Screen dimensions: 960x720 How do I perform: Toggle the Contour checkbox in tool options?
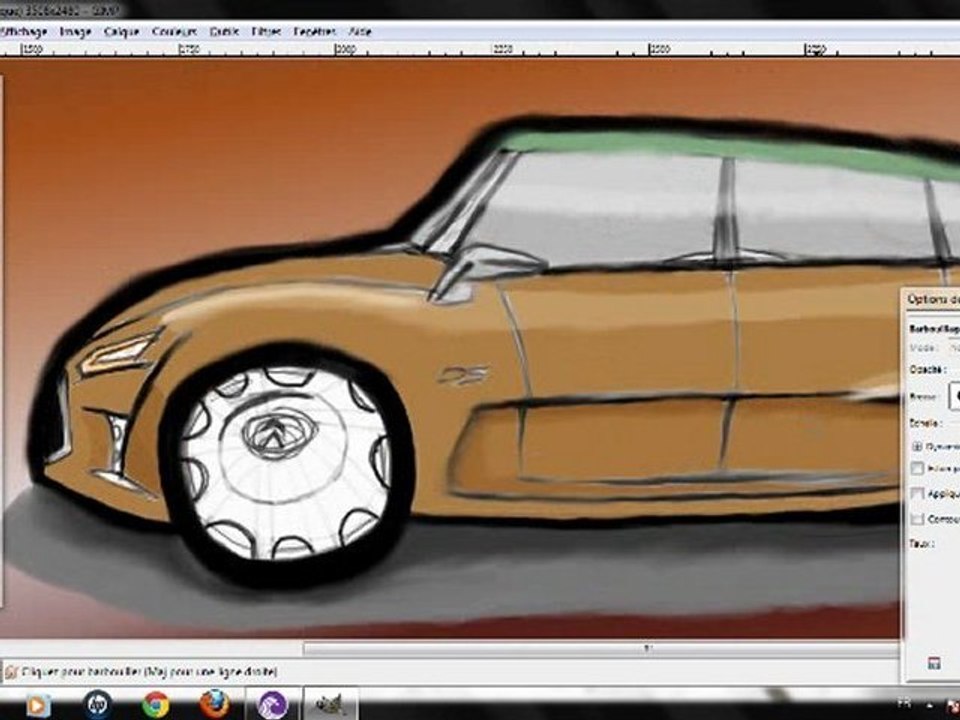pyautogui.click(x=917, y=519)
